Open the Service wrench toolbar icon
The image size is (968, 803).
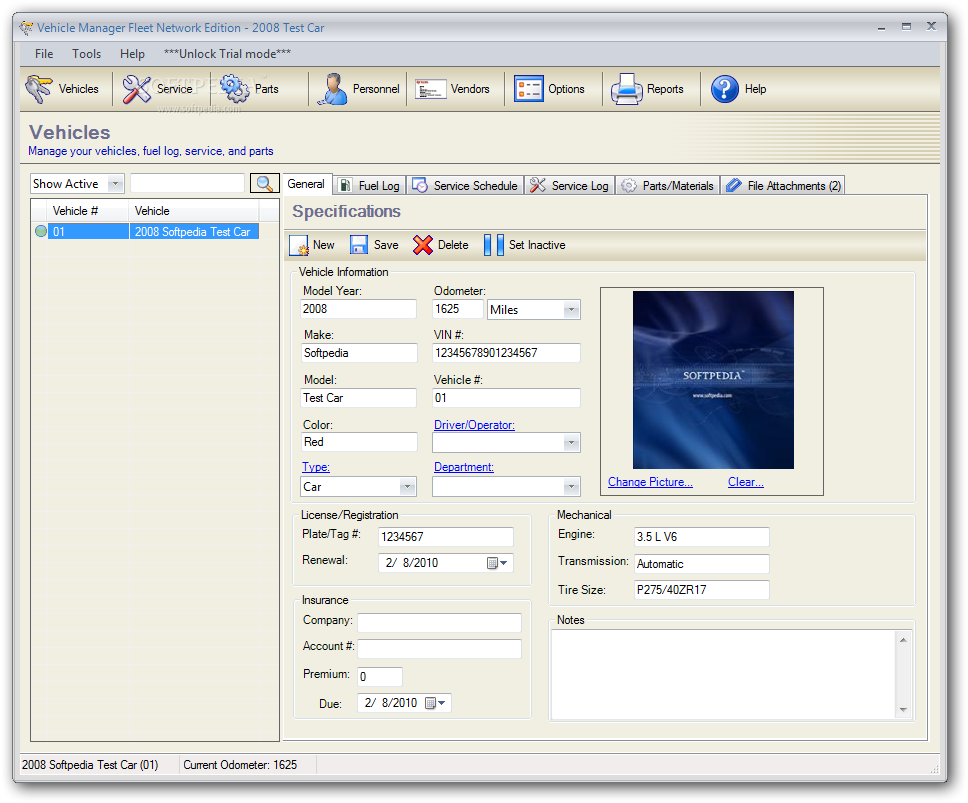pos(136,89)
